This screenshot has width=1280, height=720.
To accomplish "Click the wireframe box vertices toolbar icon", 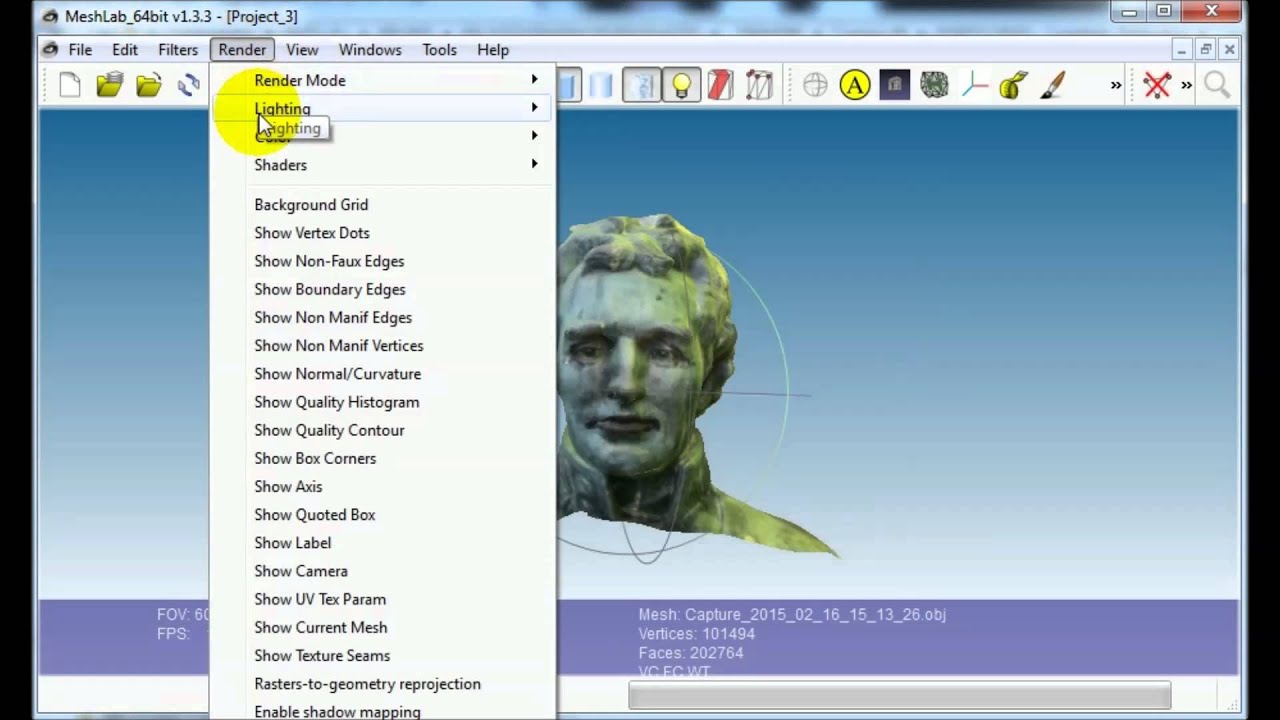I will click(759, 86).
